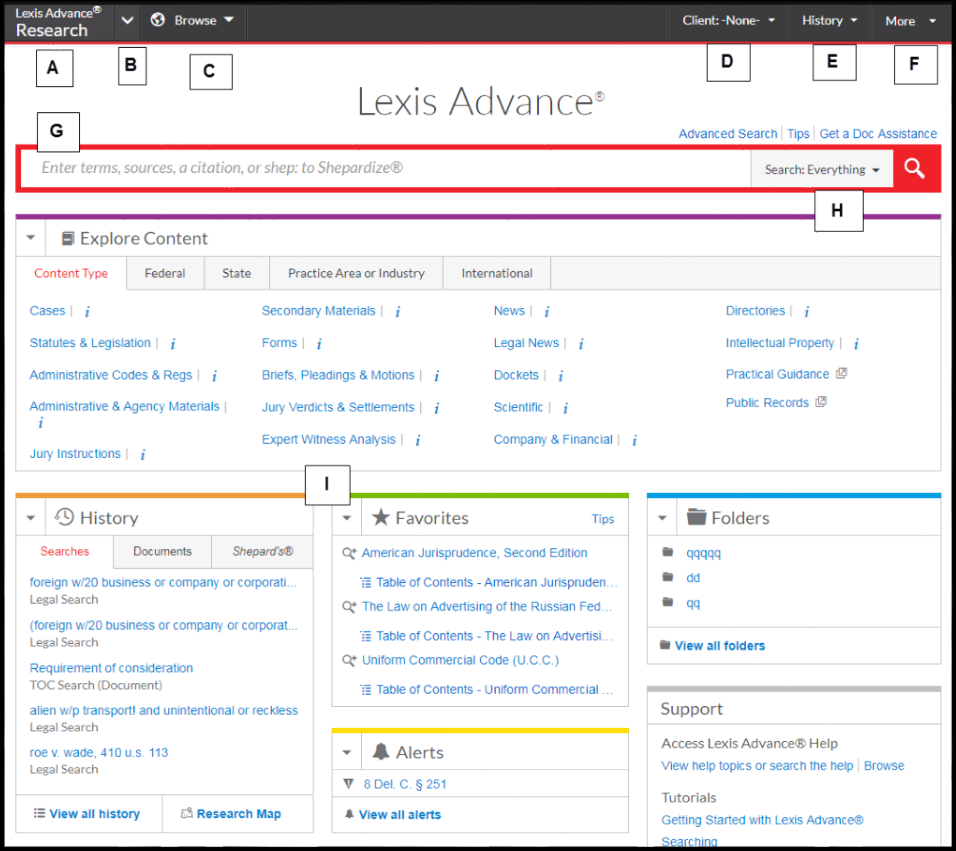The width and height of the screenshot is (956, 851).
Task: Open Get a Doc Assistance link
Action: coord(878,134)
